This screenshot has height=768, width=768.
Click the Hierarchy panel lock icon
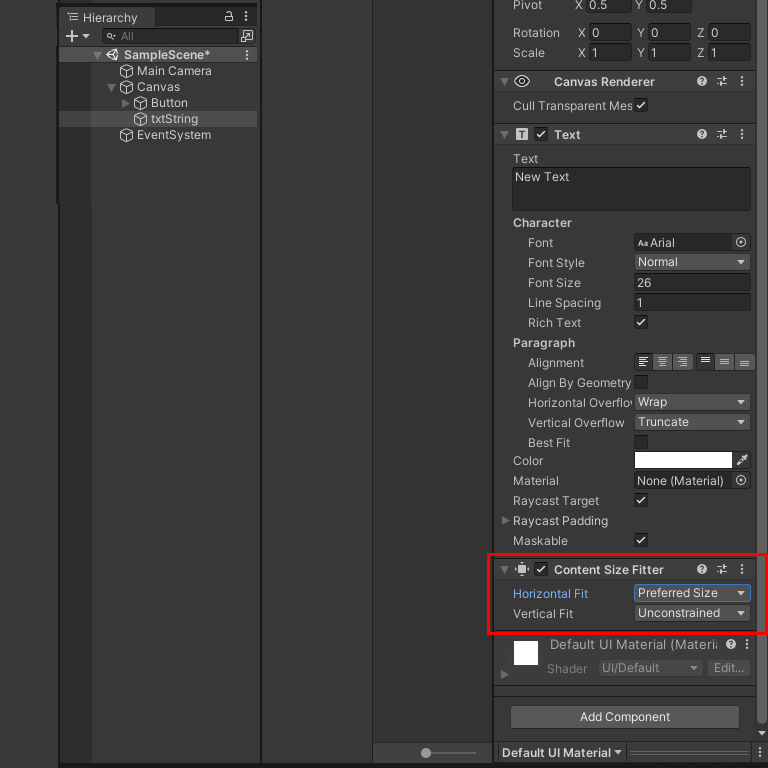click(229, 16)
